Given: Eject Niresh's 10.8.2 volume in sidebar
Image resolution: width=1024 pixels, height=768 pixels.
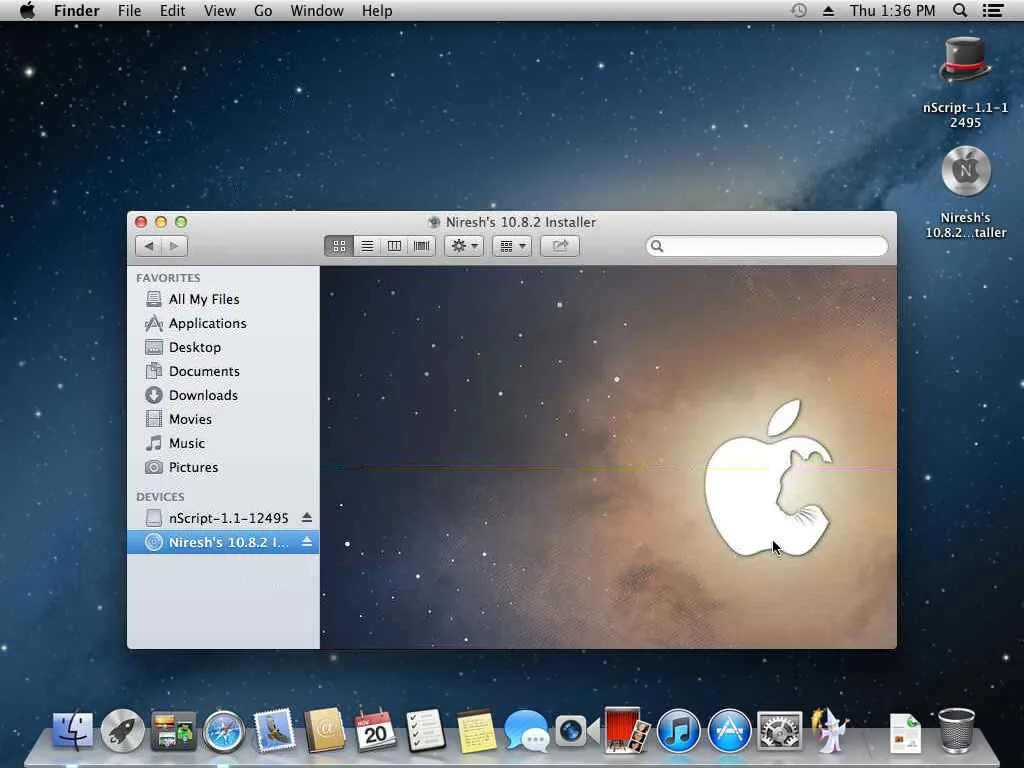Looking at the screenshot, I should click(x=307, y=542).
